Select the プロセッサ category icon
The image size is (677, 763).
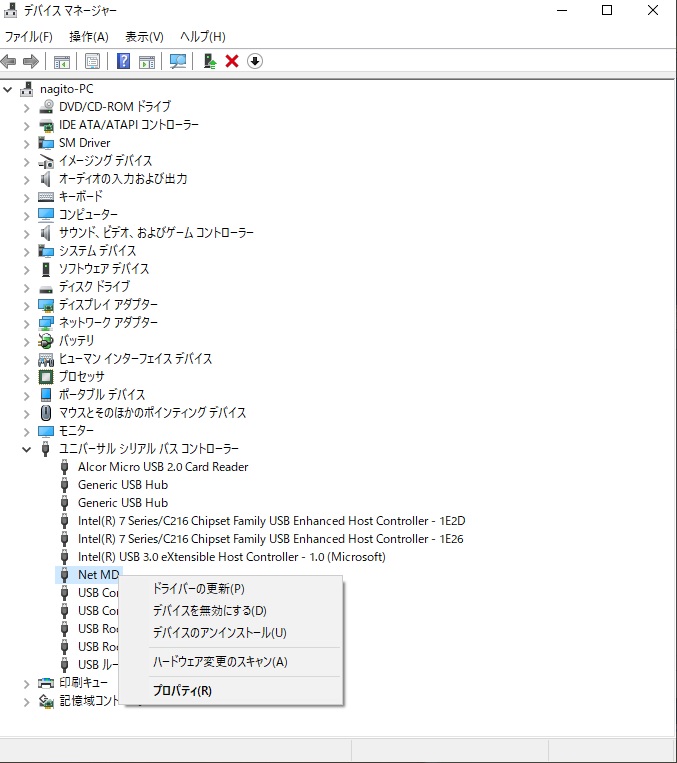pyautogui.click(x=46, y=377)
